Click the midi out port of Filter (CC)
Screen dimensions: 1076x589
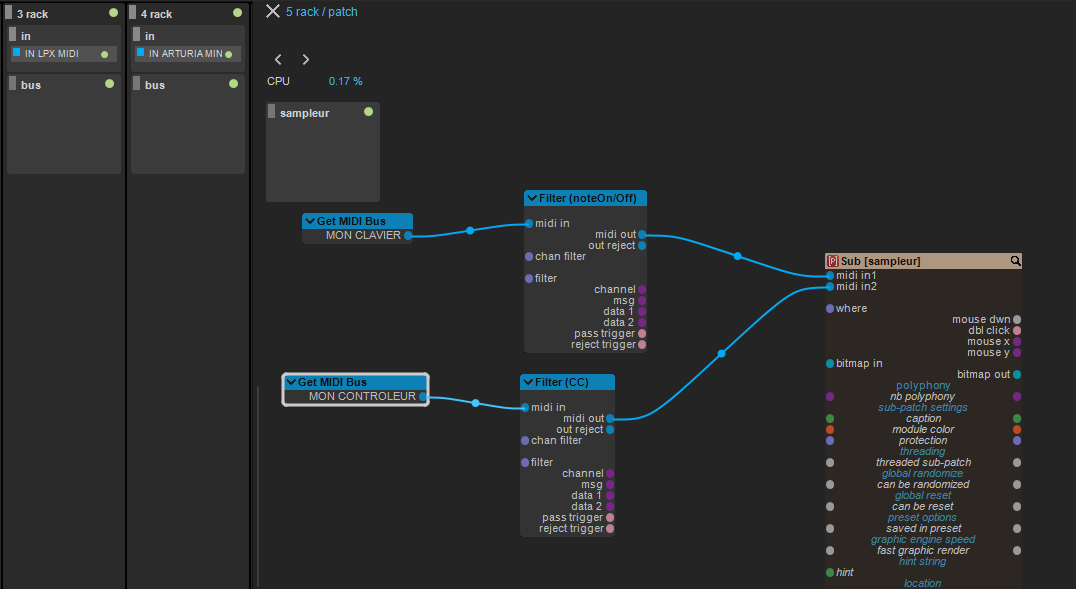pyautogui.click(x=610, y=419)
